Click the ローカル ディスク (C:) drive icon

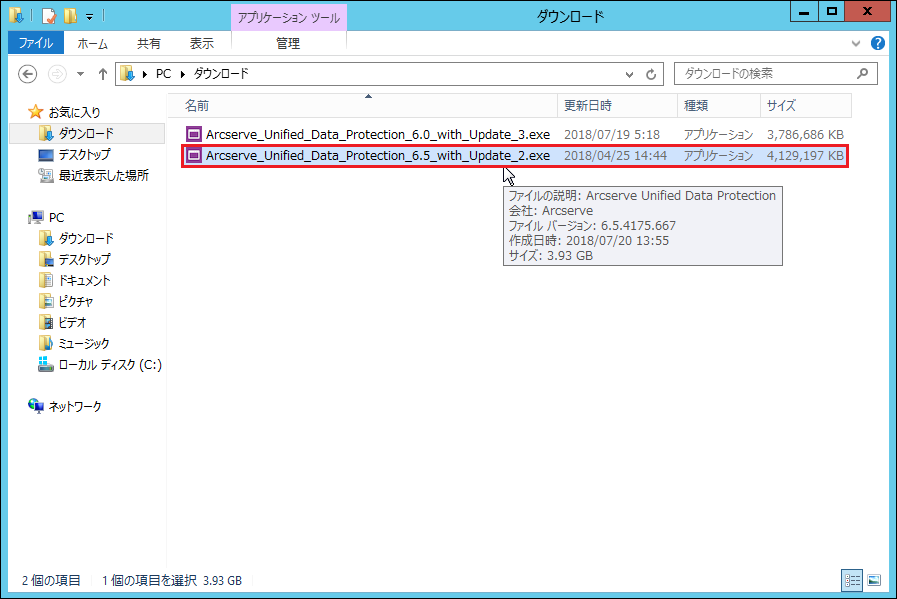point(46,364)
